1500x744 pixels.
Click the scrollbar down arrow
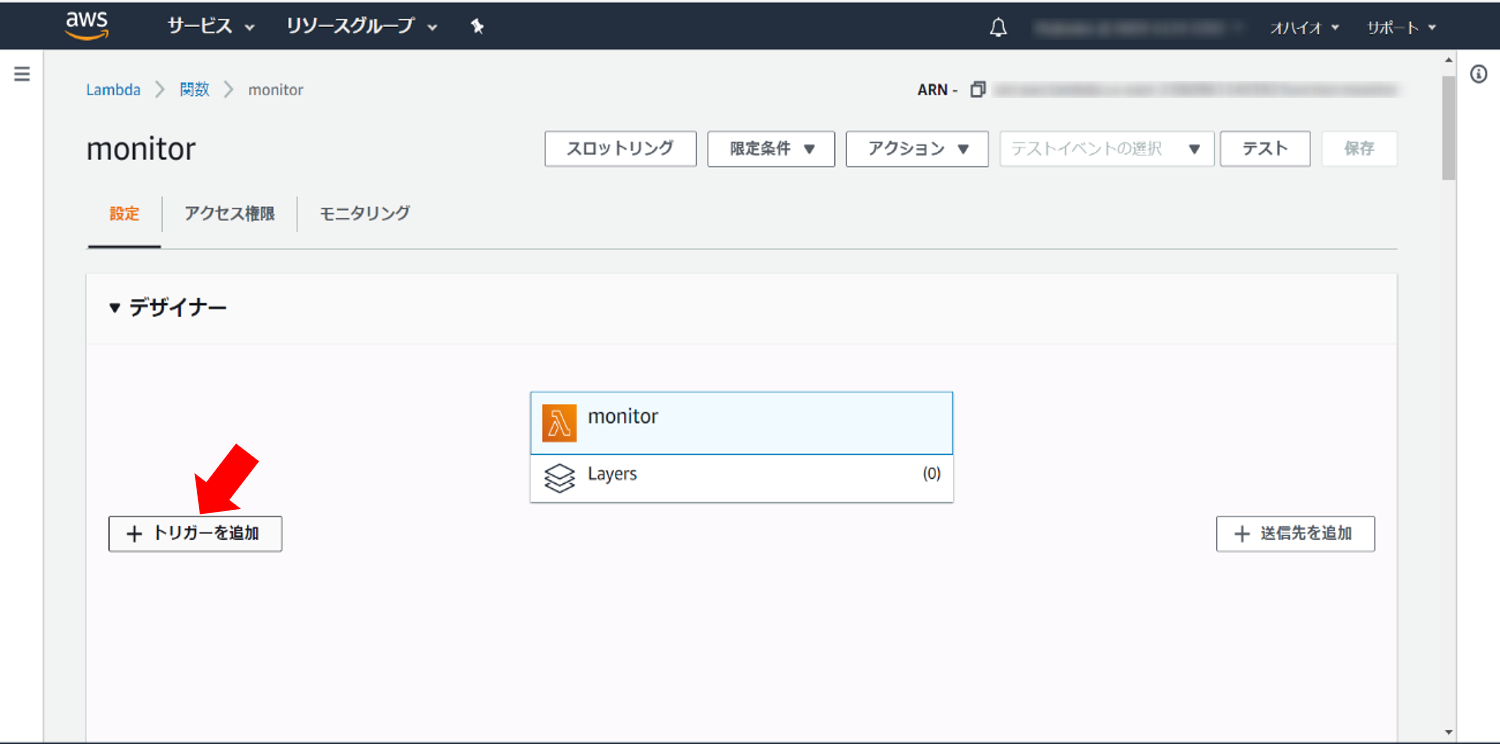pos(1449,732)
